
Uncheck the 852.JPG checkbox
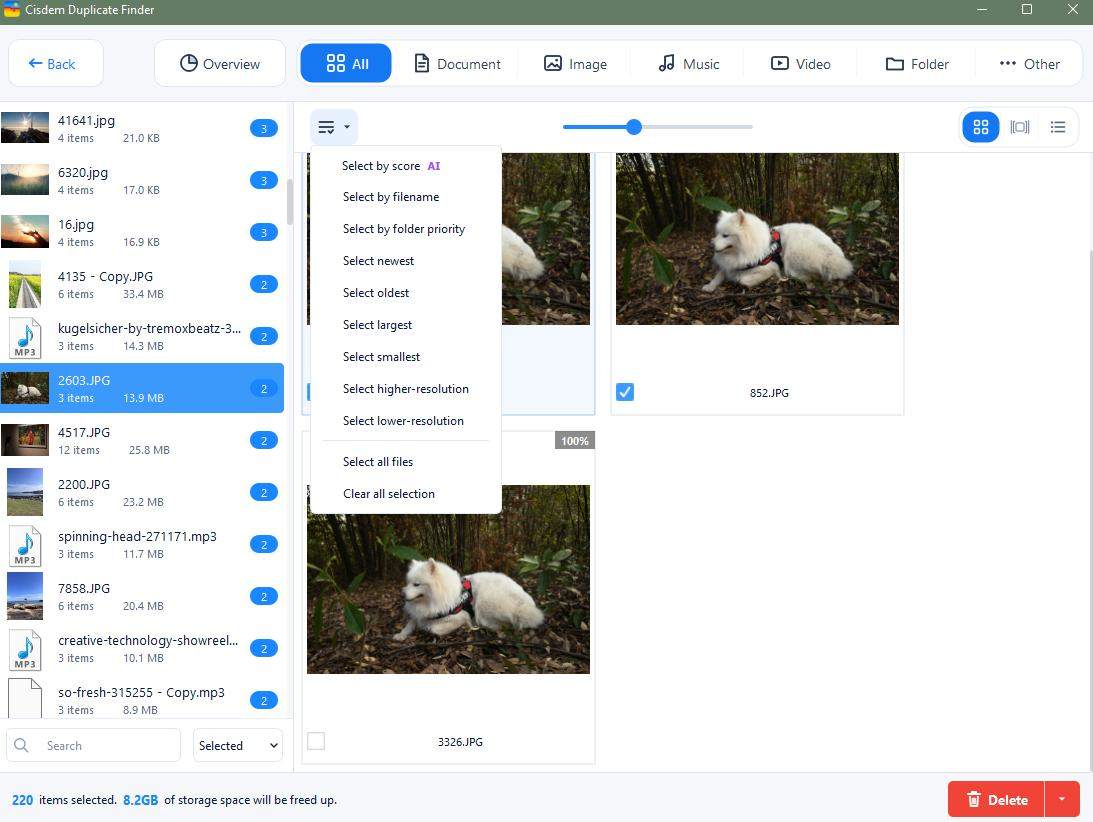(x=625, y=392)
